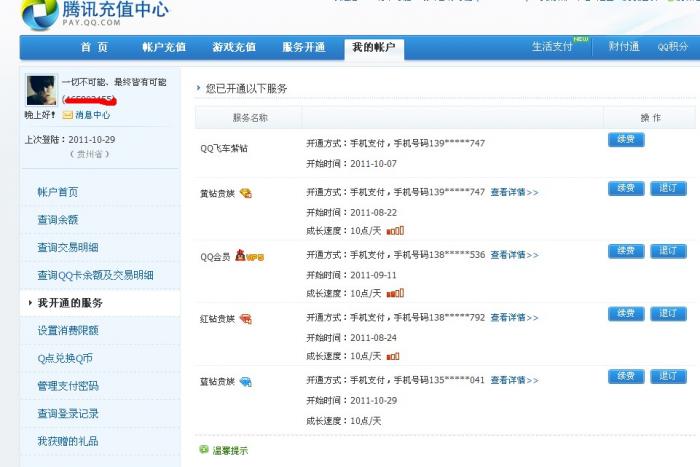Click 续费 for 蓝钻贵族
The height and width of the screenshot is (467, 700).
[626, 376]
